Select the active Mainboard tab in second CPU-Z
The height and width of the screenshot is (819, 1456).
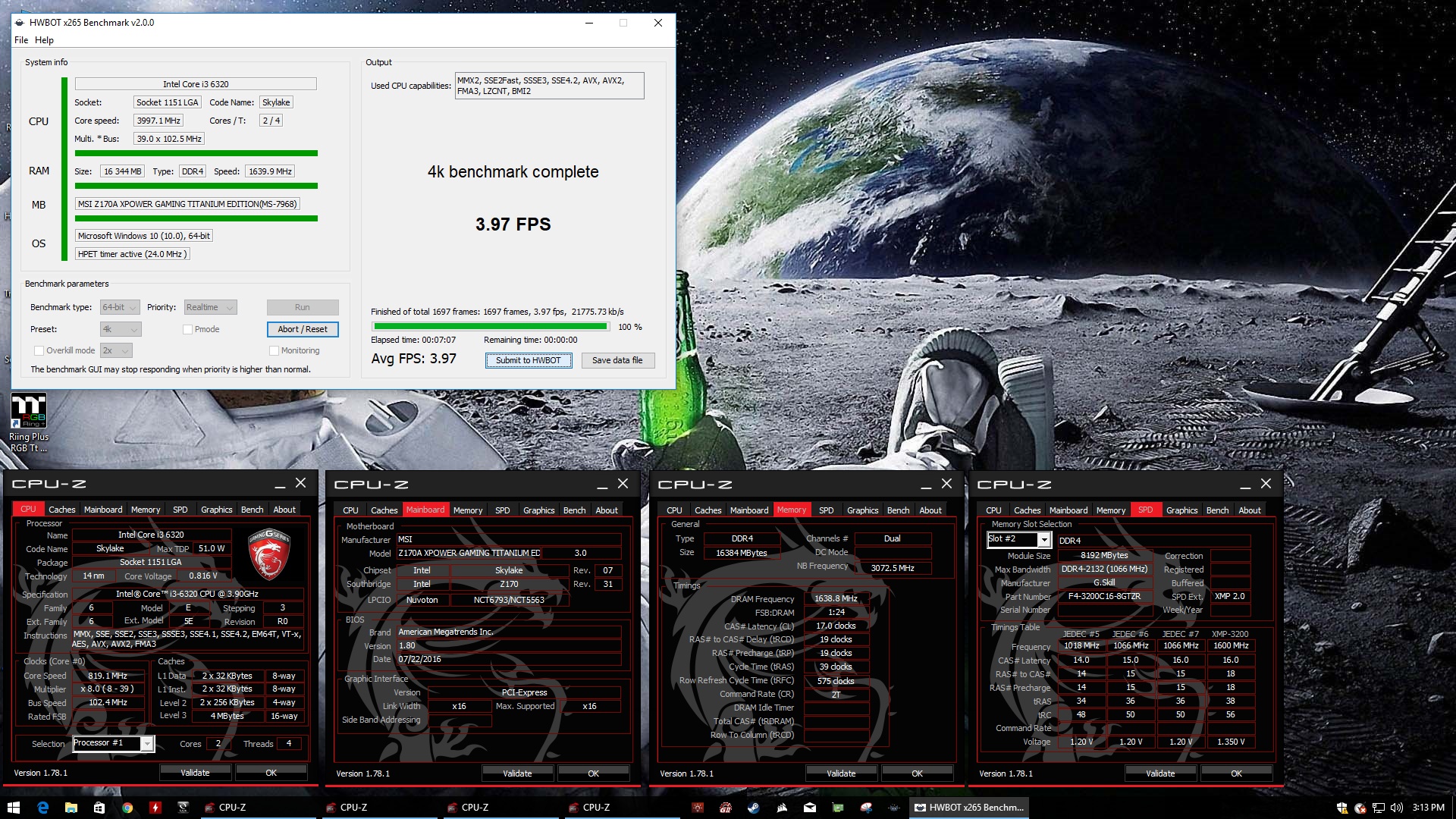(x=425, y=510)
